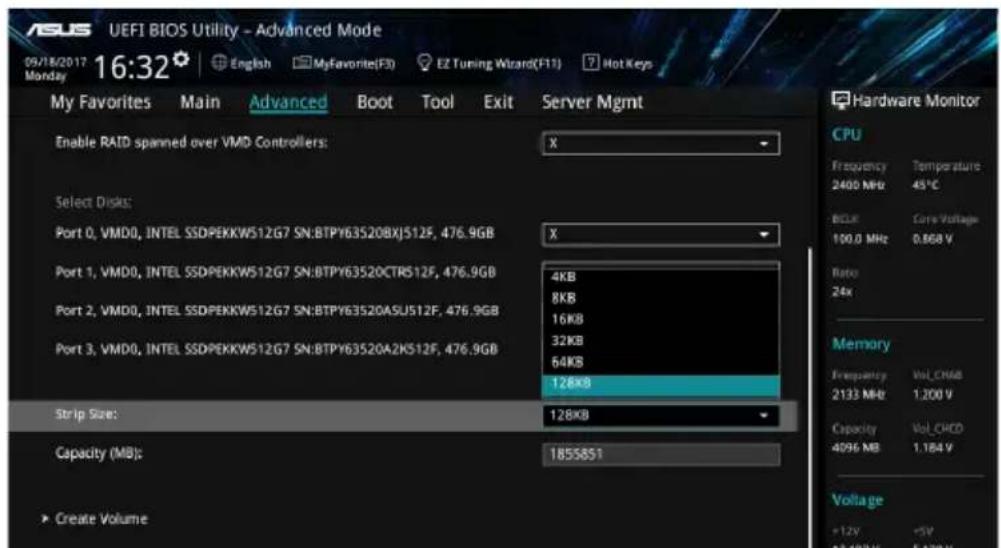The width and height of the screenshot is (1001, 548).
Task: Open the Strip Size 128KB dropdown
Action: [661, 415]
